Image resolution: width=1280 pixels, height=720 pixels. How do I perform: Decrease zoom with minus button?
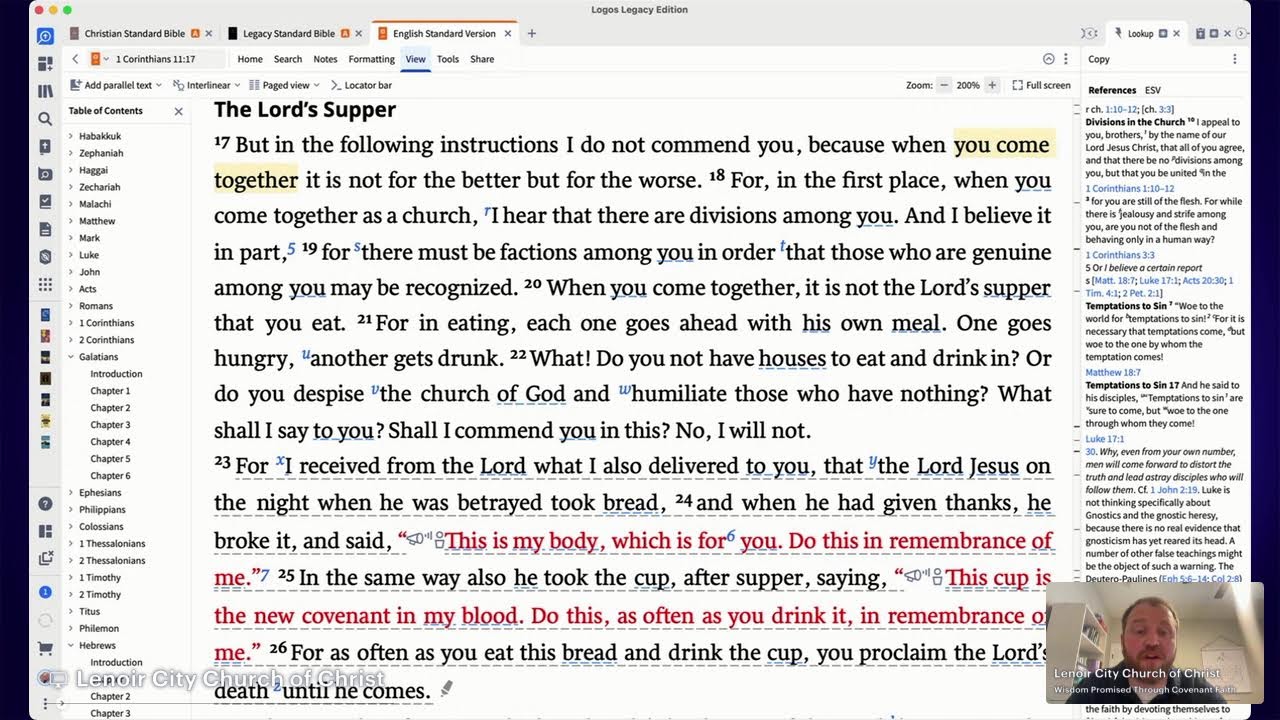tap(943, 86)
